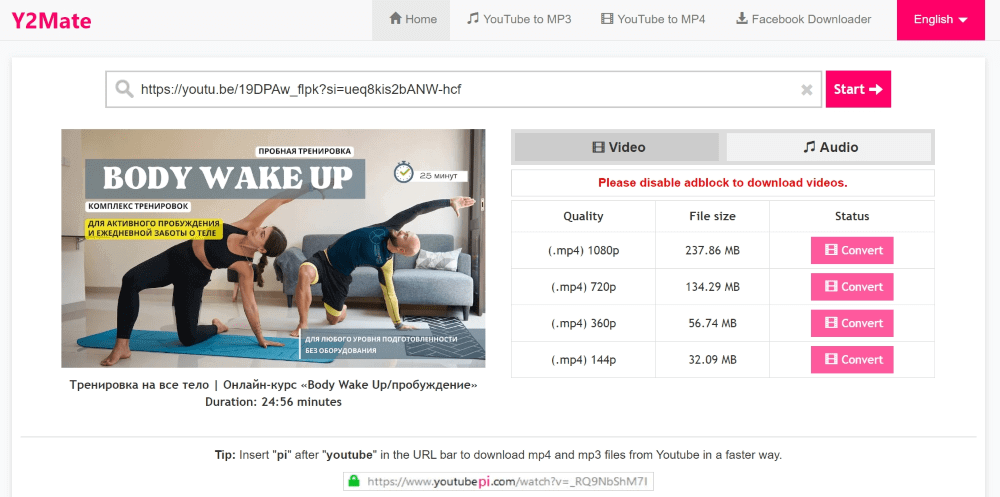Switch to the Video tab
The image size is (1000, 497).
(x=617, y=147)
